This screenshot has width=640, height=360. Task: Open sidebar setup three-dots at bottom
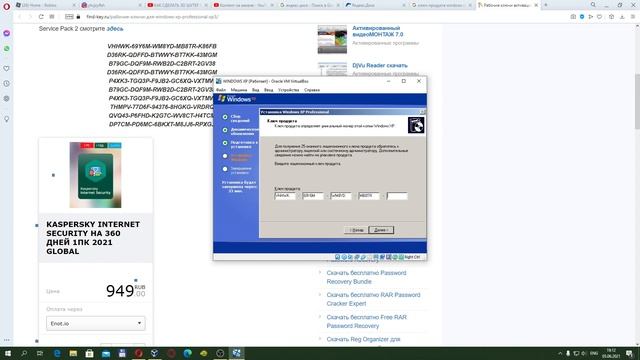7,340
